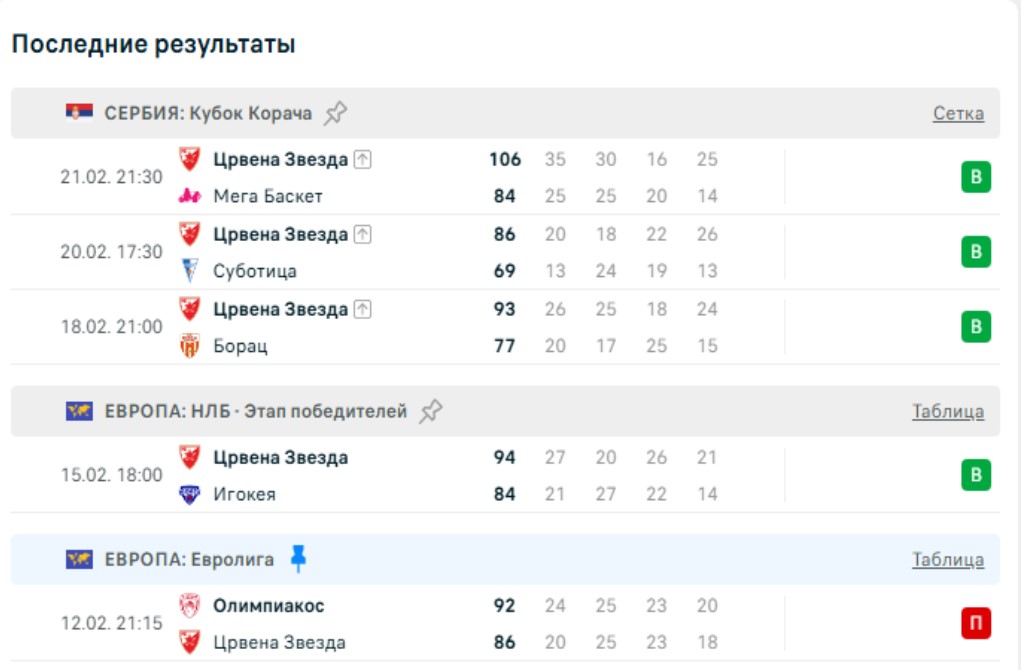Click Mega Basket team logo
The height and width of the screenshot is (670, 1021).
click(x=189, y=196)
